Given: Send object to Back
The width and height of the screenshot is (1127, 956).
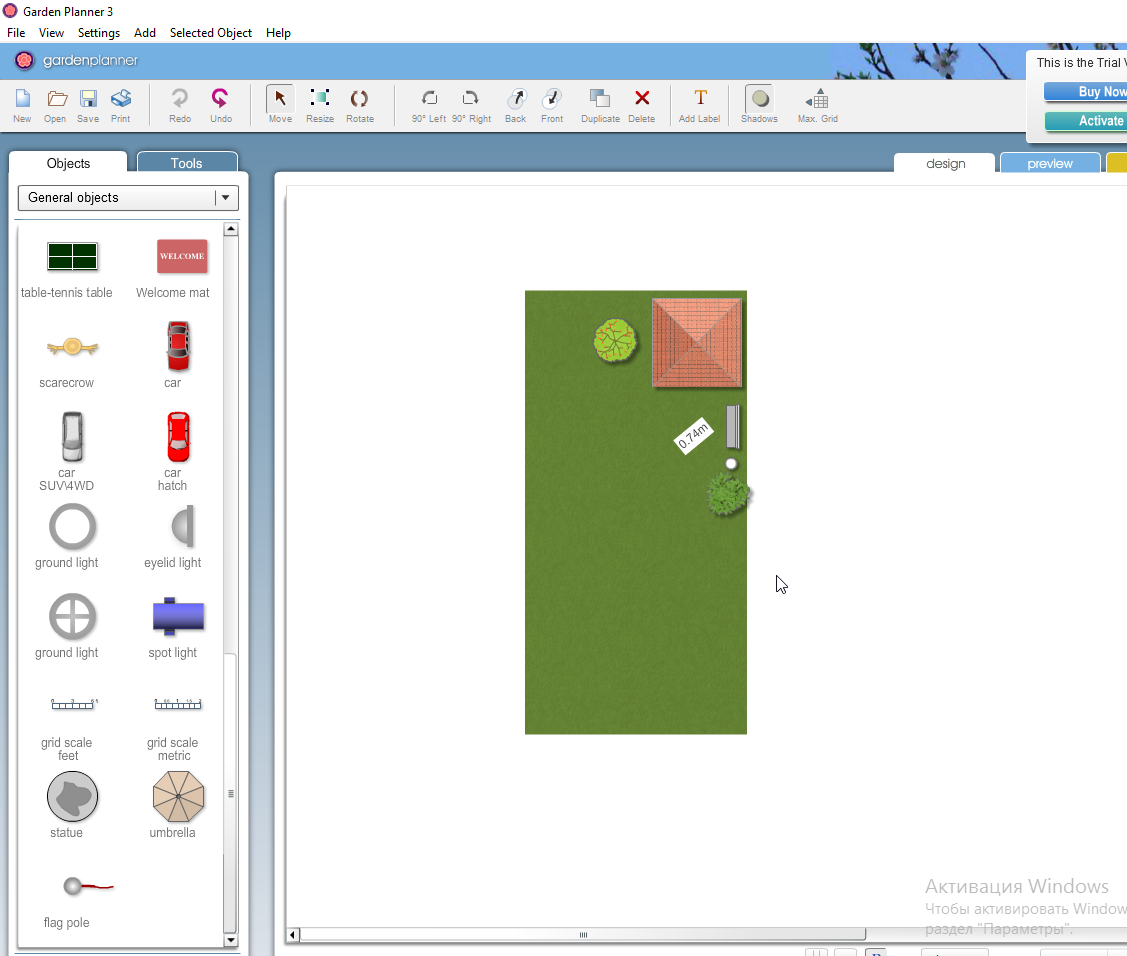Looking at the screenshot, I should 515,106.
